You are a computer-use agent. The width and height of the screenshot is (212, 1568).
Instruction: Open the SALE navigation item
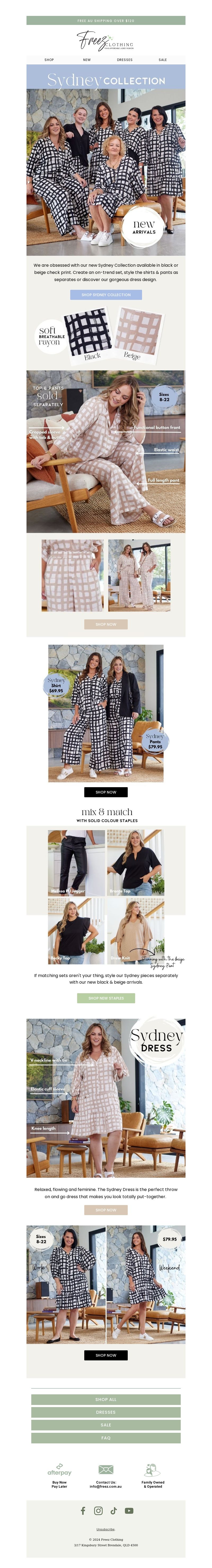click(x=163, y=60)
